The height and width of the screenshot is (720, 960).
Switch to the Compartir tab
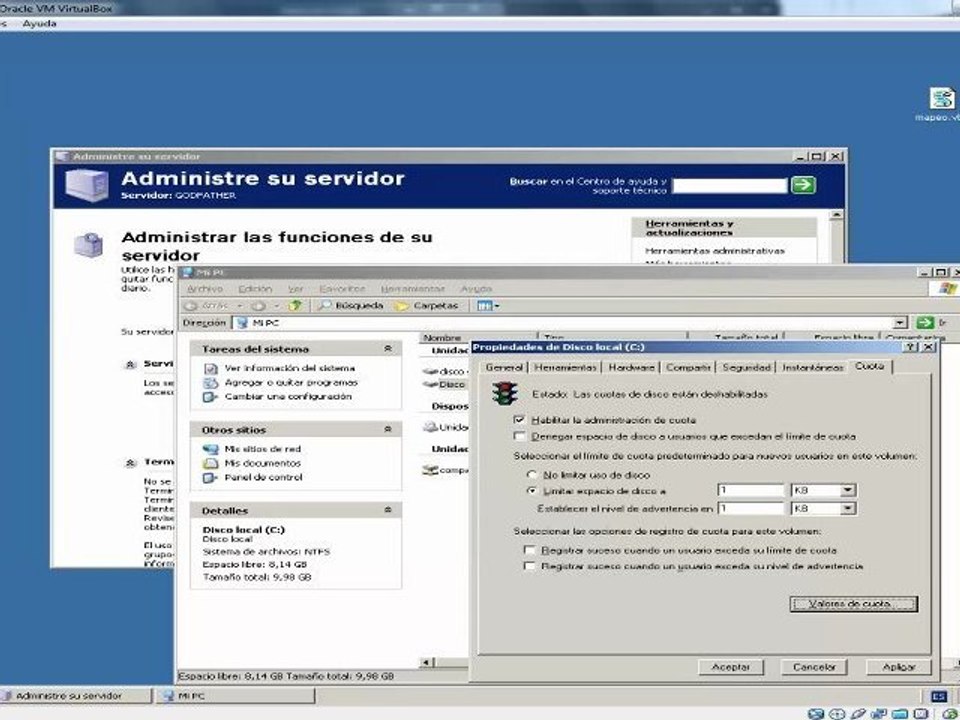pyautogui.click(x=688, y=367)
